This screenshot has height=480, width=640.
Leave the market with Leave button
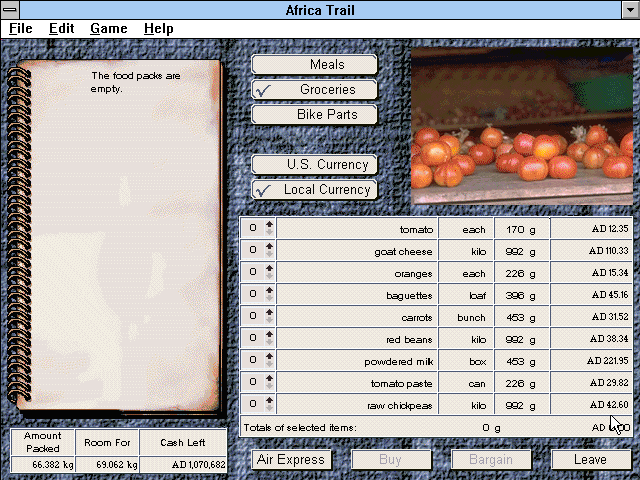pos(590,460)
